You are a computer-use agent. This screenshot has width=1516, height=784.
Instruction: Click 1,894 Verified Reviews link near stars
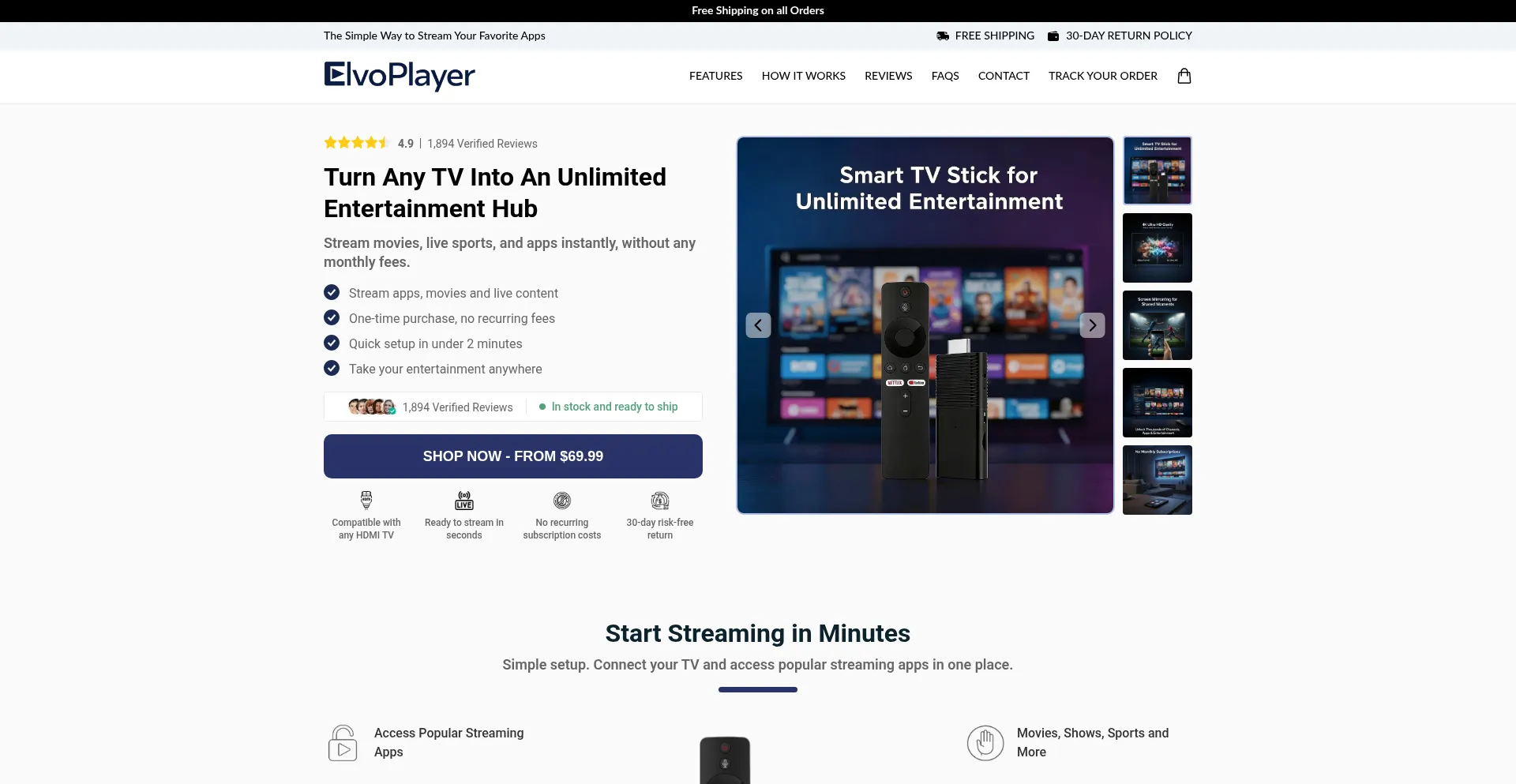(482, 144)
